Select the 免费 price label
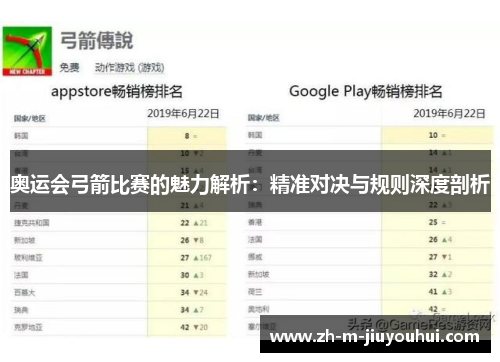 69,67
